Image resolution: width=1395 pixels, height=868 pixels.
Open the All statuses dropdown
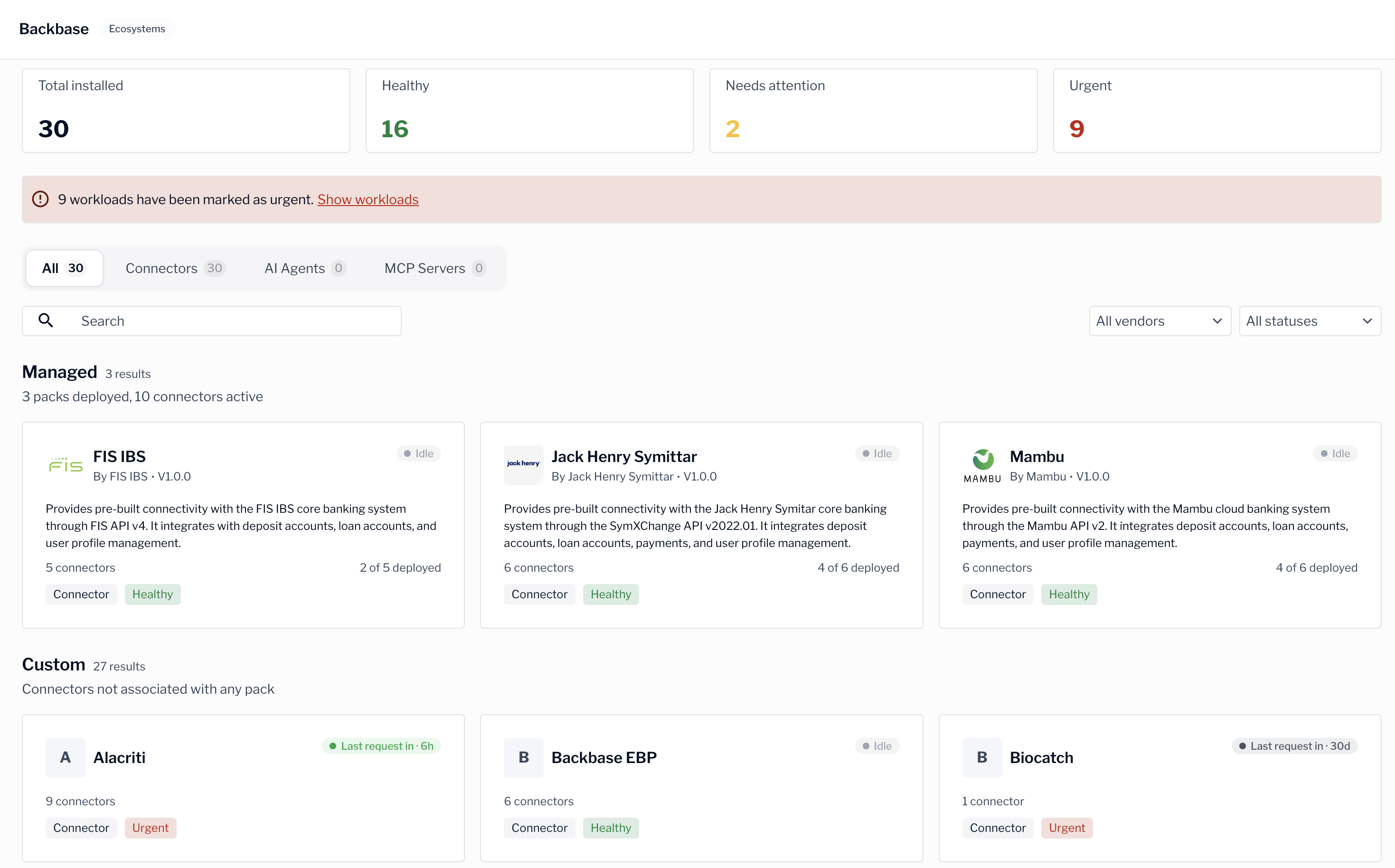click(x=1310, y=321)
